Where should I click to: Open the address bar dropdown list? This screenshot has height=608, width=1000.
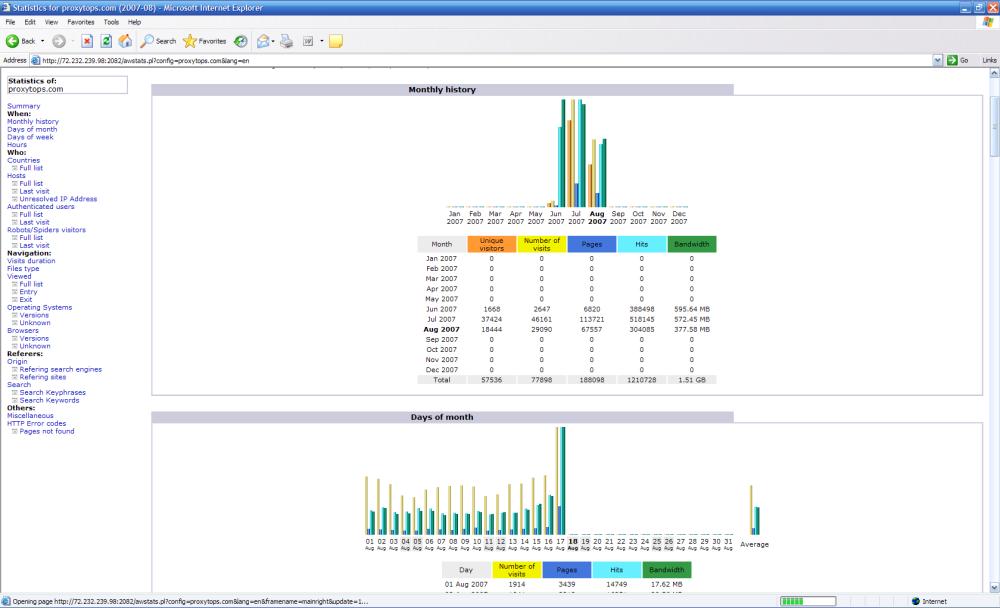coord(937,60)
